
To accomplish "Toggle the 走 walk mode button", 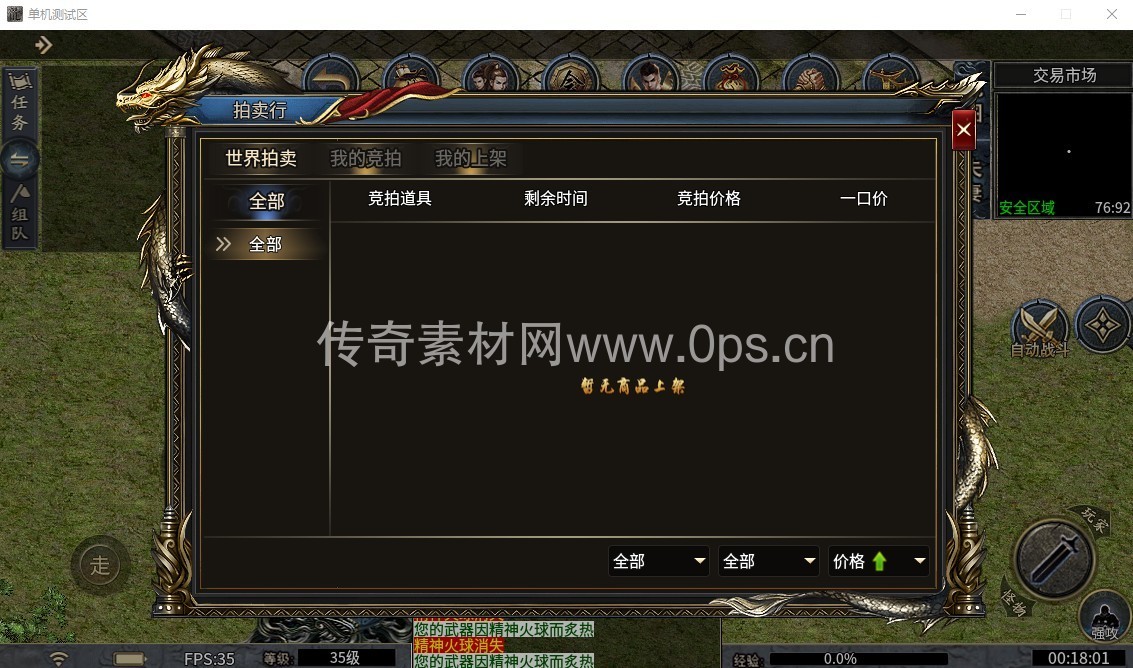I will click(100, 565).
